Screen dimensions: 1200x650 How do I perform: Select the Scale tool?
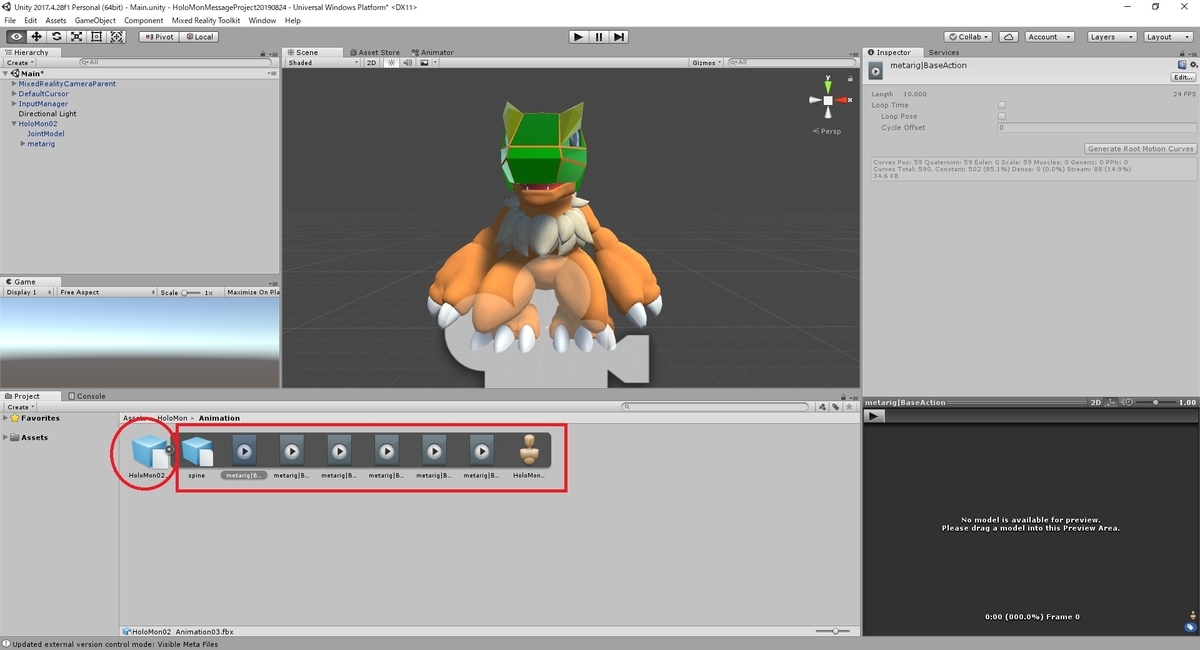pyautogui.click(x=77, y=37)
